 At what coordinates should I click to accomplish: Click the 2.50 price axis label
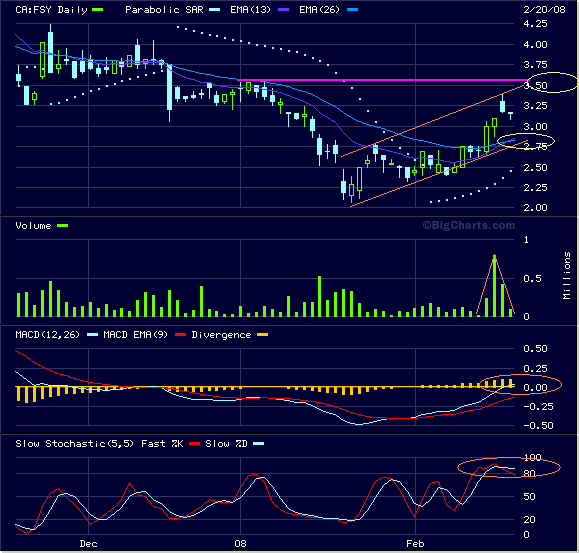(535, 168)
